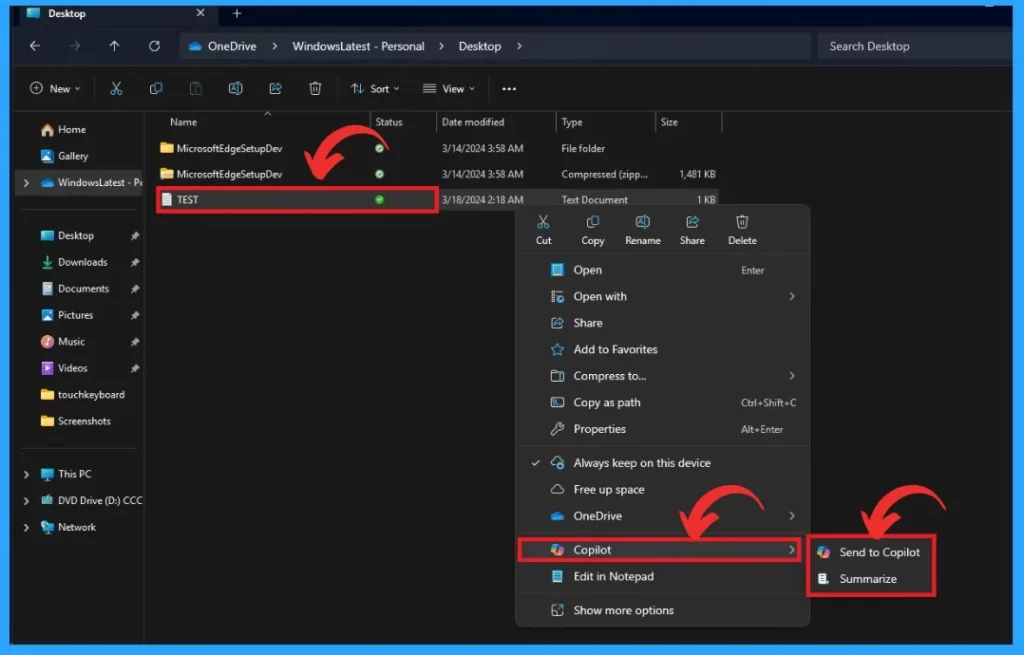Open a new tab with plus button
1024x655 pixels.
(x=237, y=13)
